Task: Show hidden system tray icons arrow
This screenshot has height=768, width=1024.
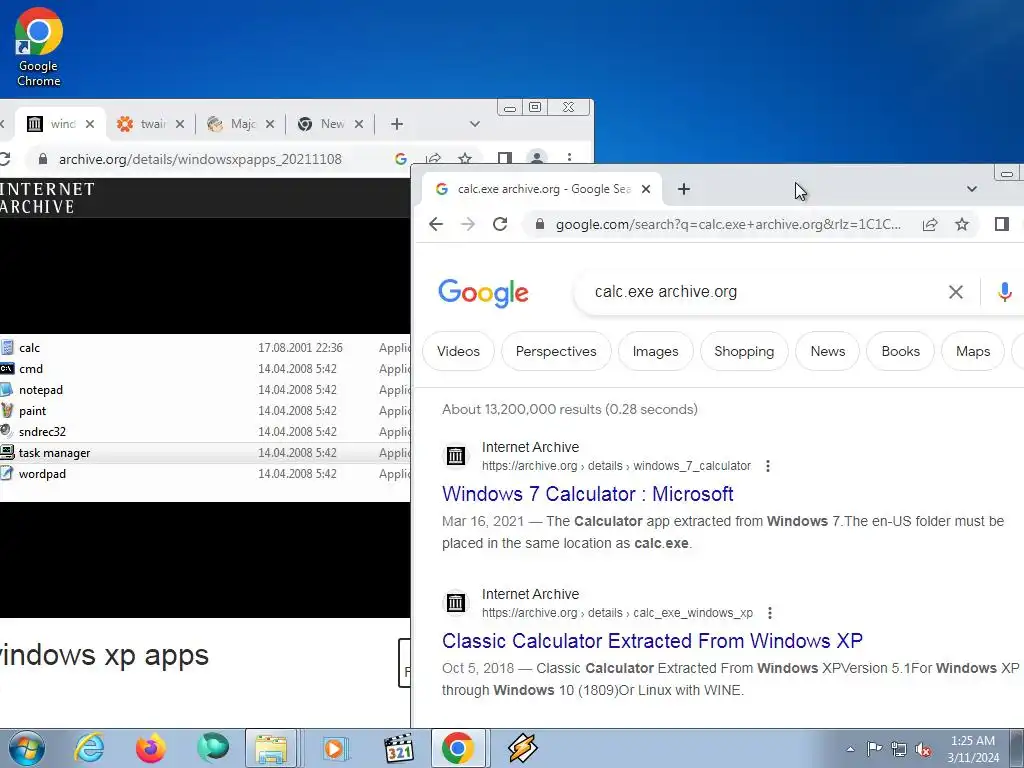Action: [850, 749]
